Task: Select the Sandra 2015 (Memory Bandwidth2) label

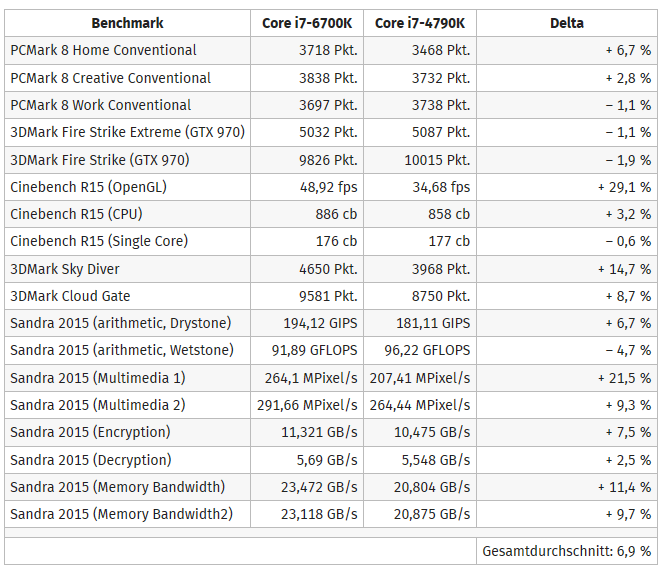Action: [x=121, y=514]
